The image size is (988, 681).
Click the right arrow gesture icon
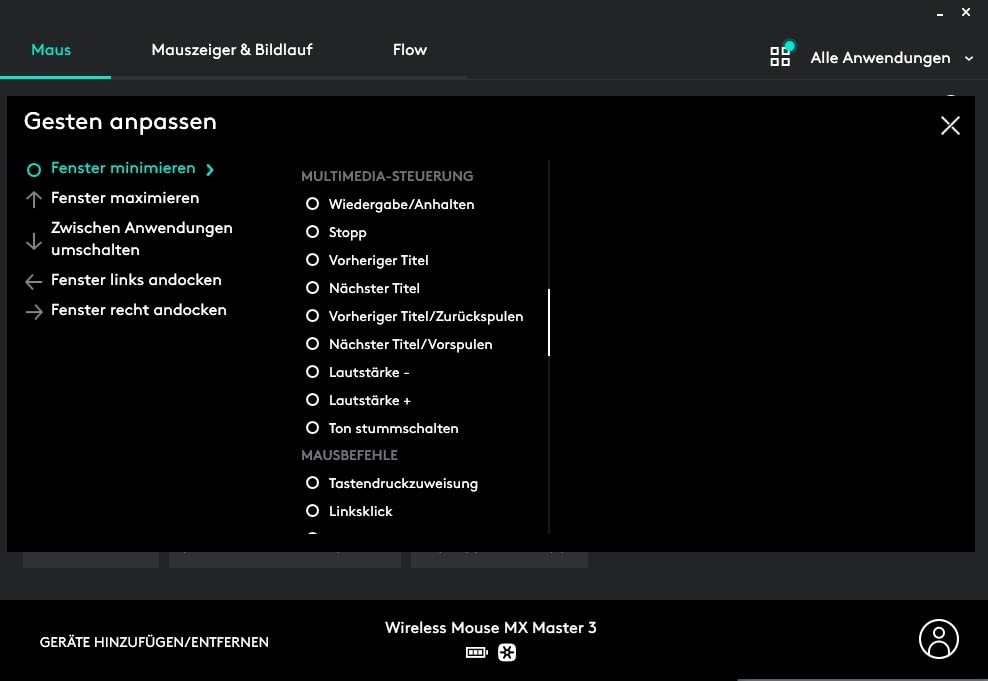click(x=34, y=311)
